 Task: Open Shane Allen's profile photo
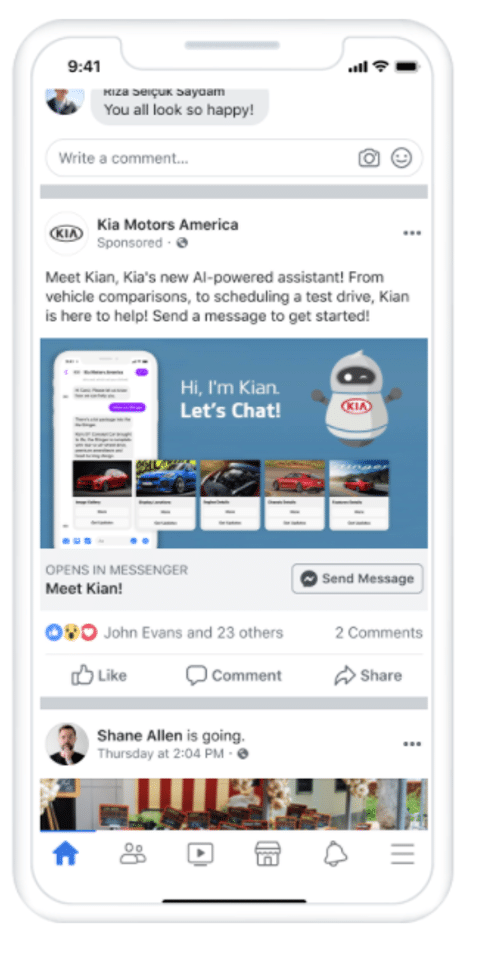click(66, 744)
